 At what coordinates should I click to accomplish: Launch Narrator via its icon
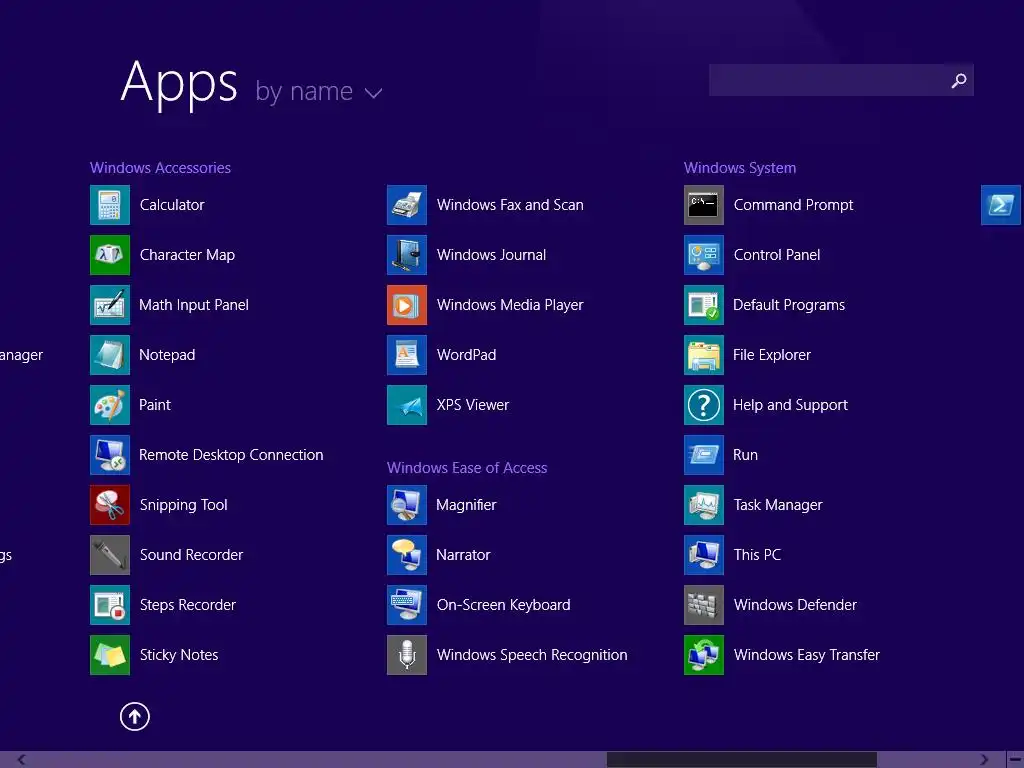tap(407, 555)
